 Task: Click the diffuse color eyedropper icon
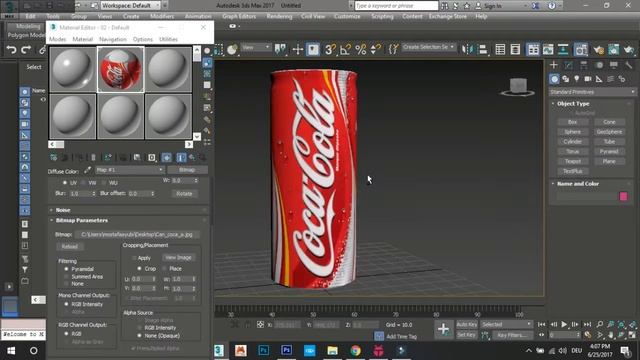(87, 170)
